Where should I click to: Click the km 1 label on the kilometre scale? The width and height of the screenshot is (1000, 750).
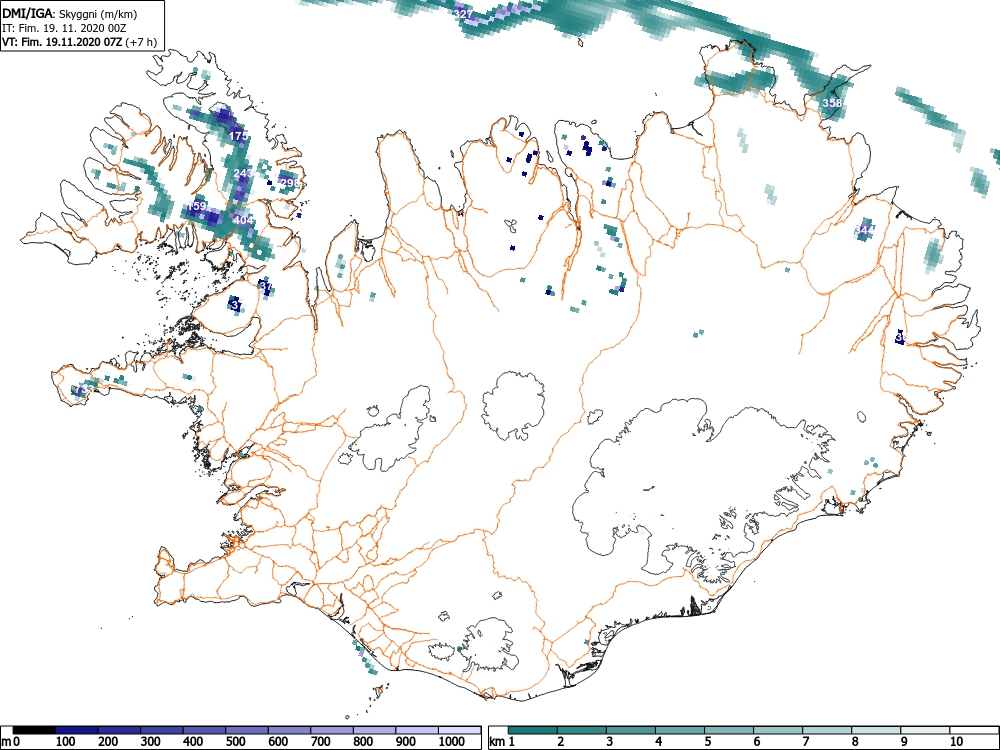pyautogui.click(x=502, y=742)
